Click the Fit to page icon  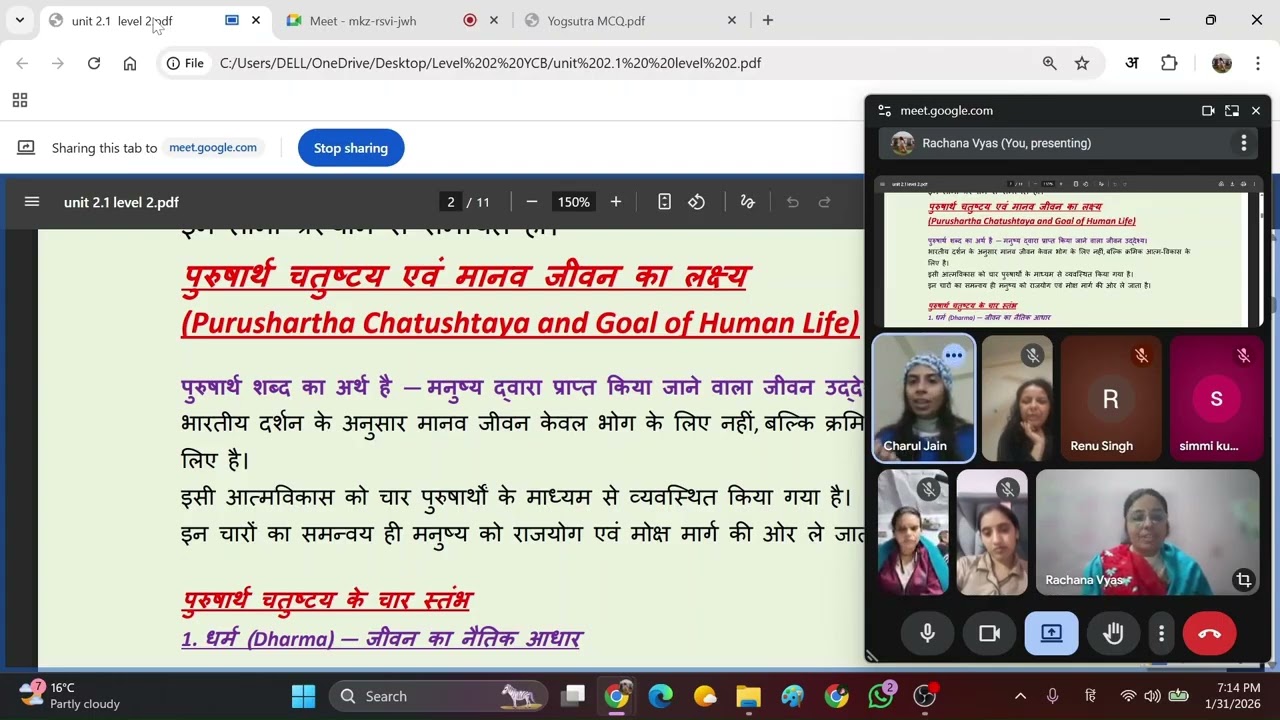coord(664,202)
